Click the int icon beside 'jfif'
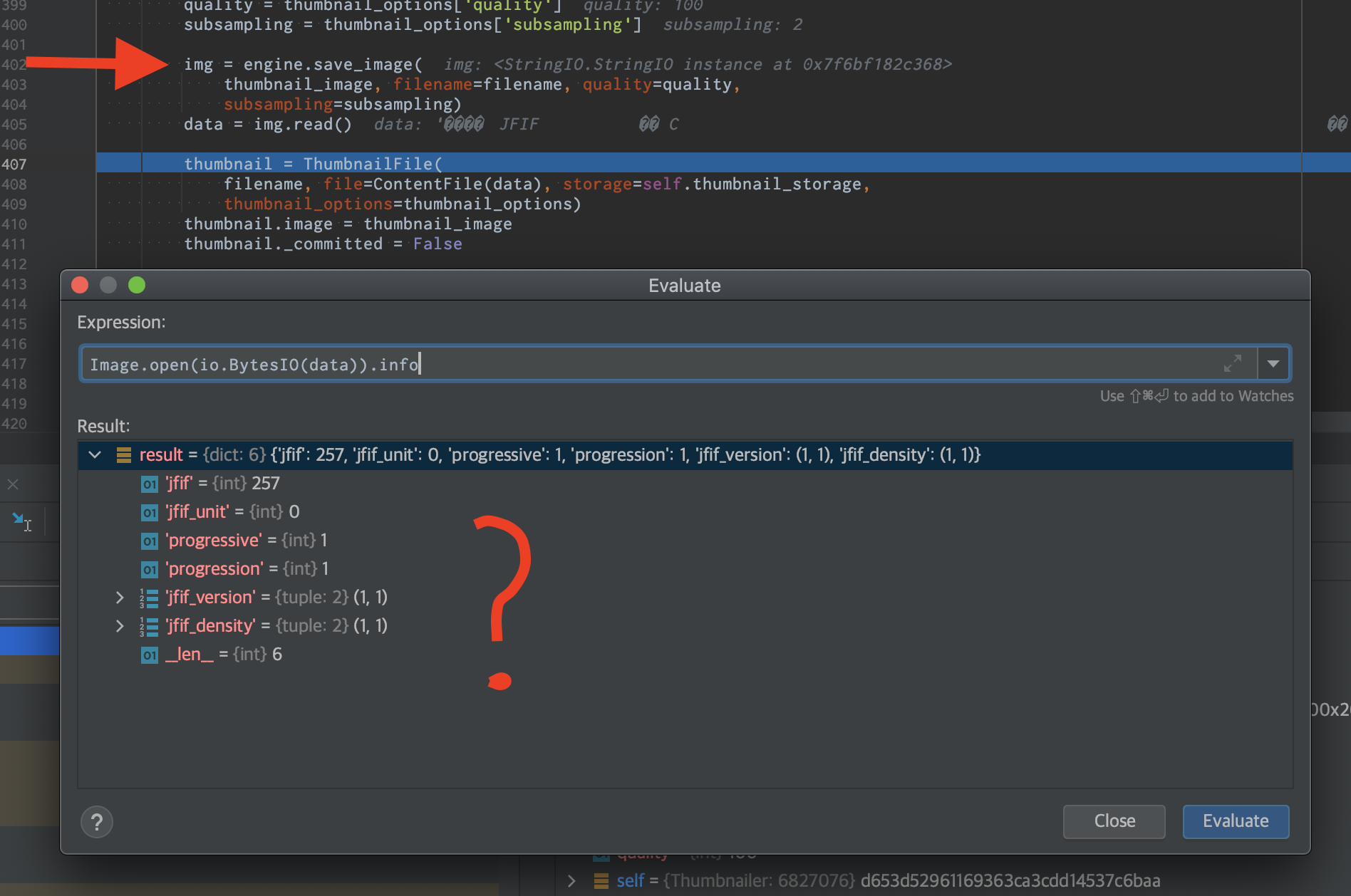Image resolution: width=1351 pixels, height=896 pixels. pos(150,484)
